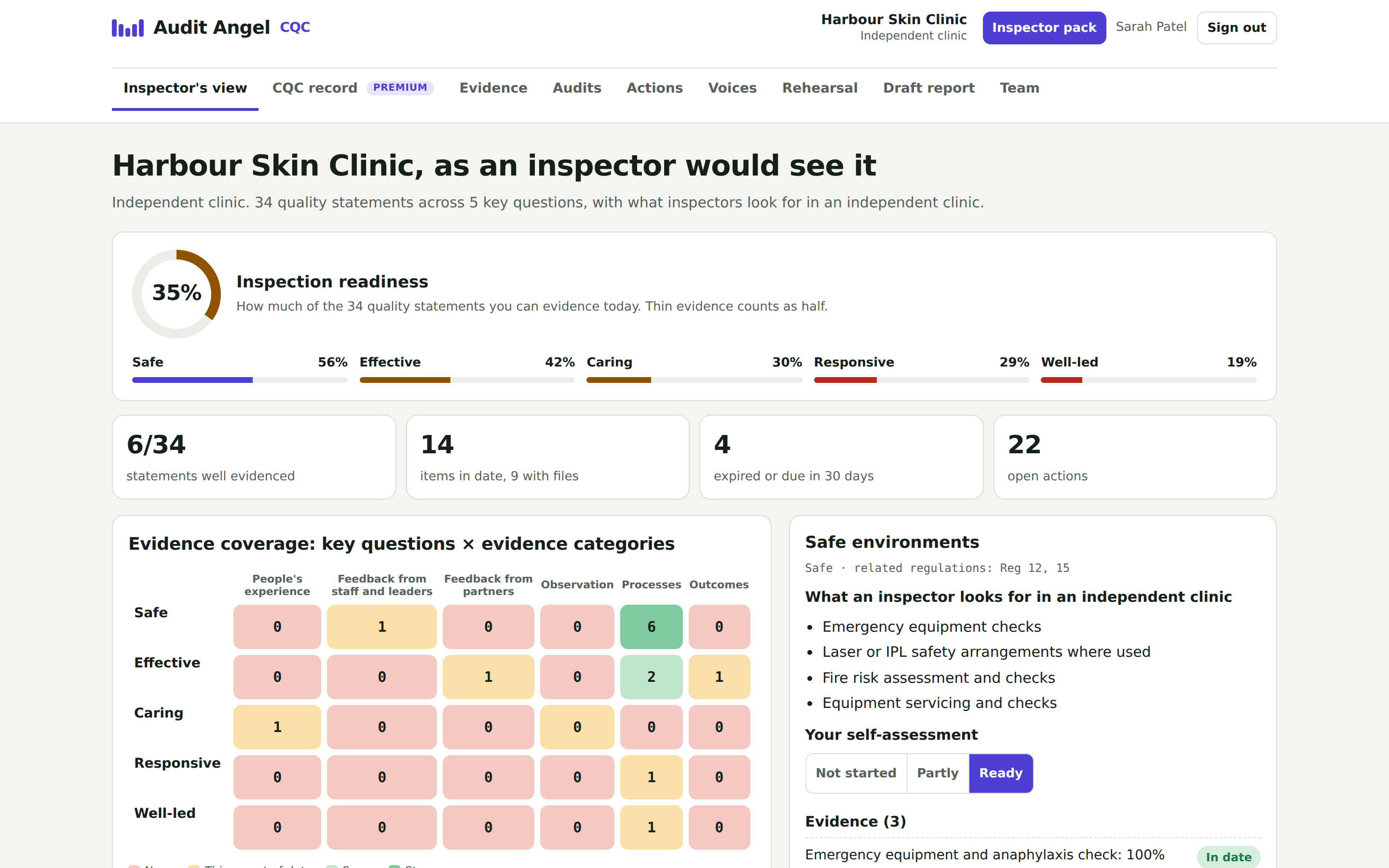Click the CQC label beside the logo

(x=295, y=27)
